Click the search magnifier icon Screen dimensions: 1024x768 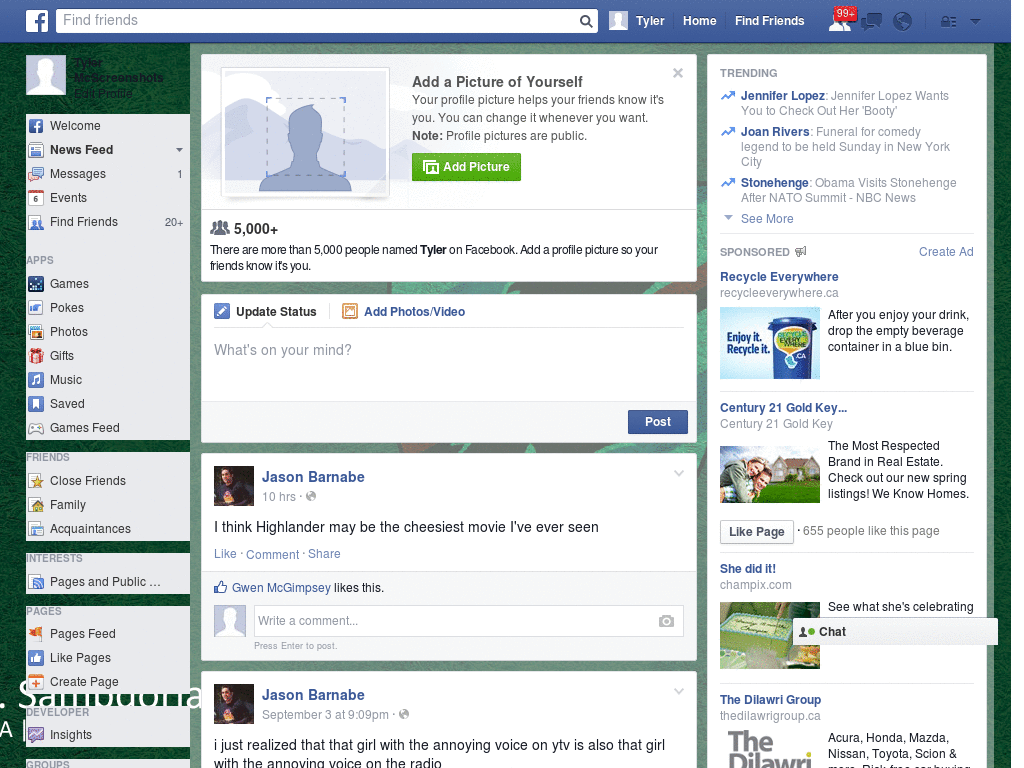pos(586,21)
